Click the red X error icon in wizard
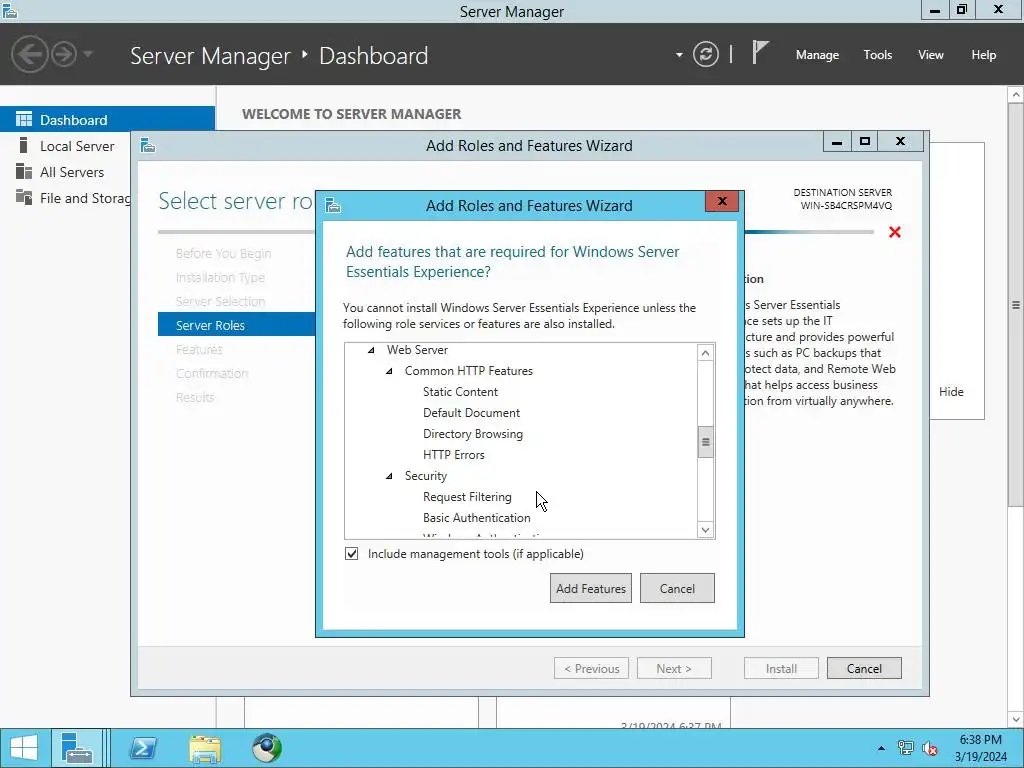1024x768 pixels. [895, 232]
